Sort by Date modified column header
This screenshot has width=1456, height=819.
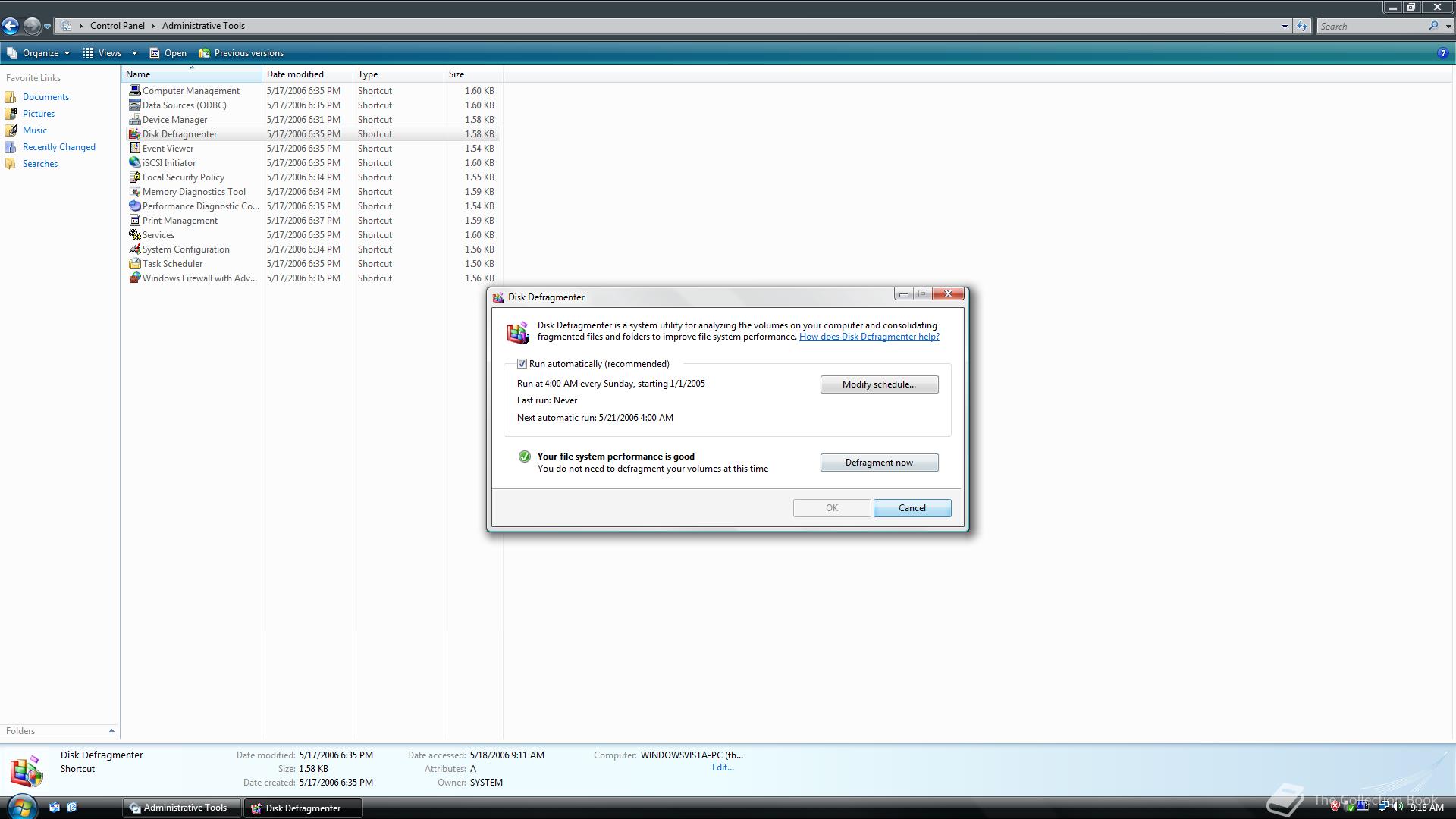coord(307,74)
